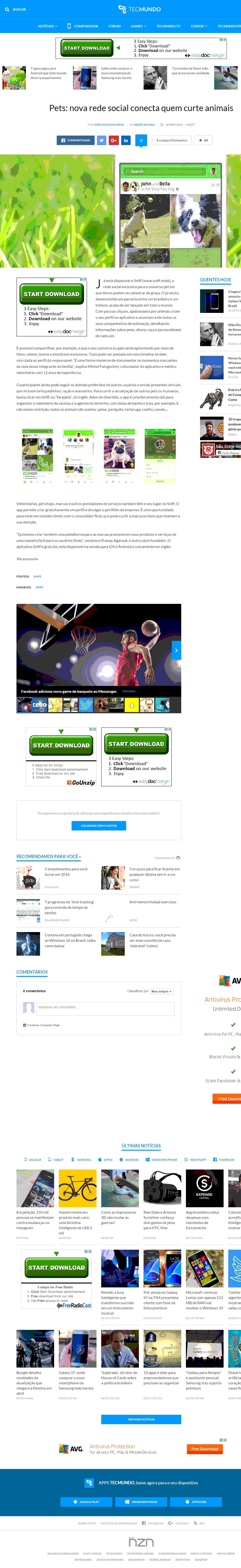
Task: Click author João Gustavo Reva link
Action: click(109, 125)
